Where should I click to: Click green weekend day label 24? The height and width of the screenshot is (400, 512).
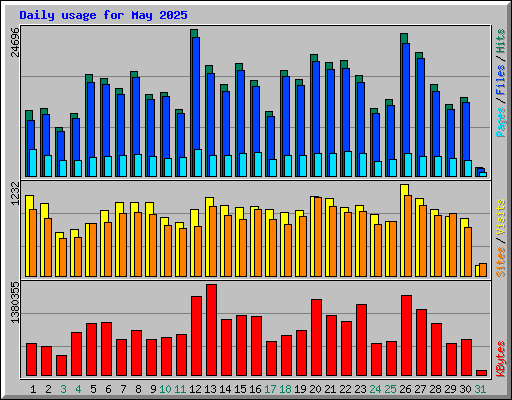(375, 389)
